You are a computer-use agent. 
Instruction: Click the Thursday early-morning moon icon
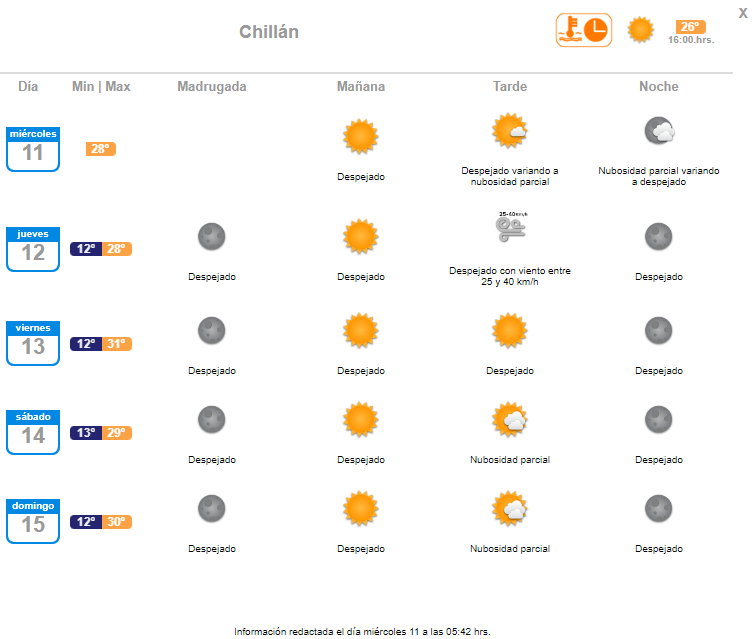point(212,237)
